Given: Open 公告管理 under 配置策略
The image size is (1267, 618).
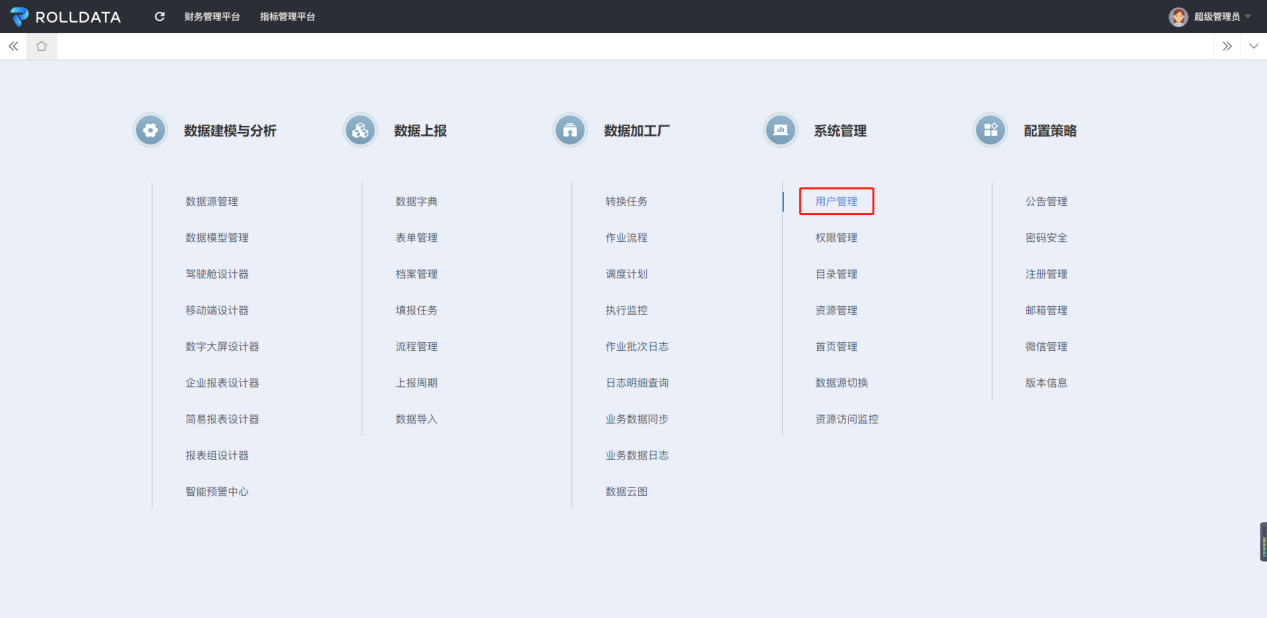Looking at the screenshot, I should pos(1046,202).
